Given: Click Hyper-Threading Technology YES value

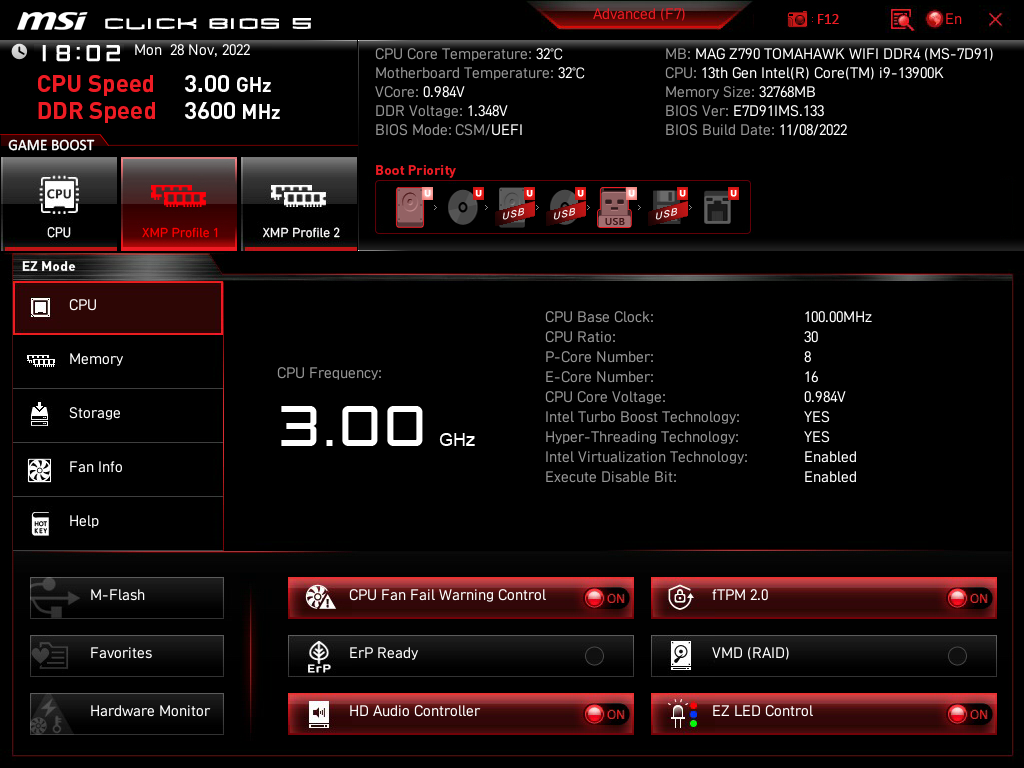Looking at the screenshot, I should click(x=817, y=437).
